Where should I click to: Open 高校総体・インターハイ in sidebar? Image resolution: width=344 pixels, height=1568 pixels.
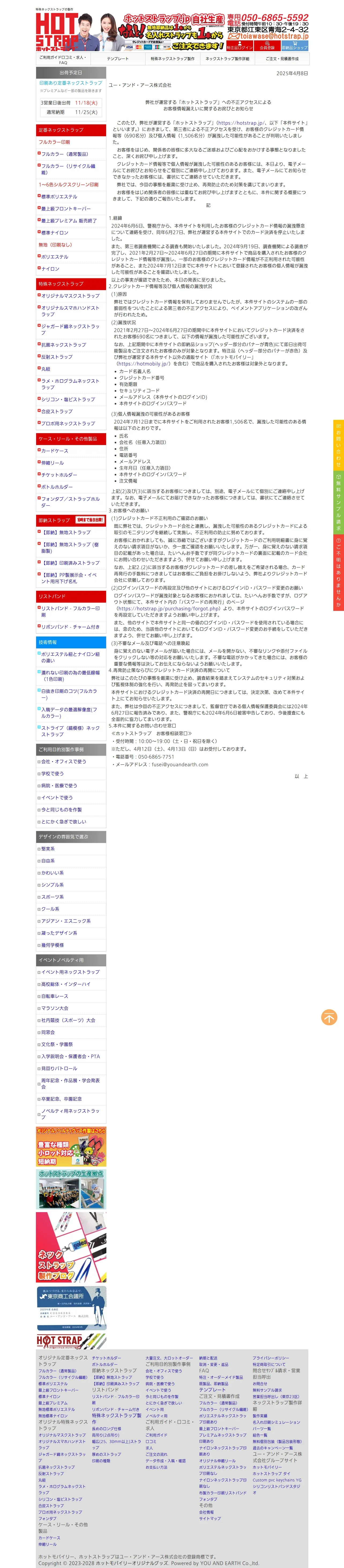click(65, 984)
